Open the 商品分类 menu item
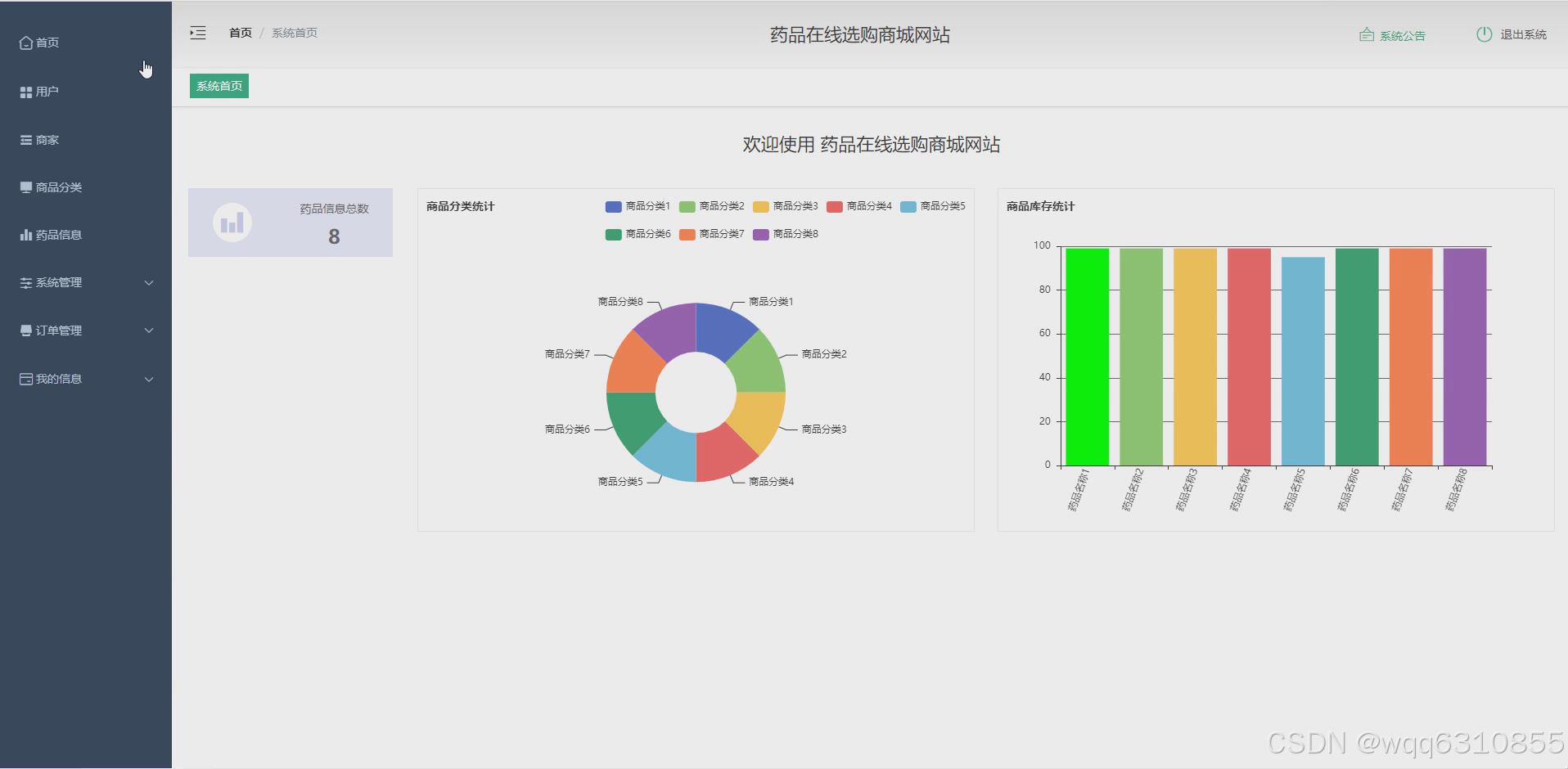The height and width of the screenshot is (769, 1568). (86, 187)
